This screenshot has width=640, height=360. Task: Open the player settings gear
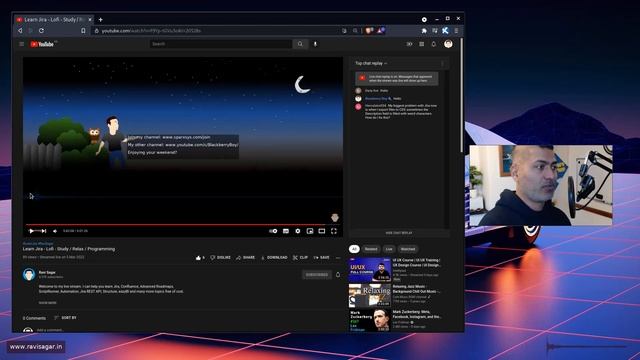tap(298, 231)
